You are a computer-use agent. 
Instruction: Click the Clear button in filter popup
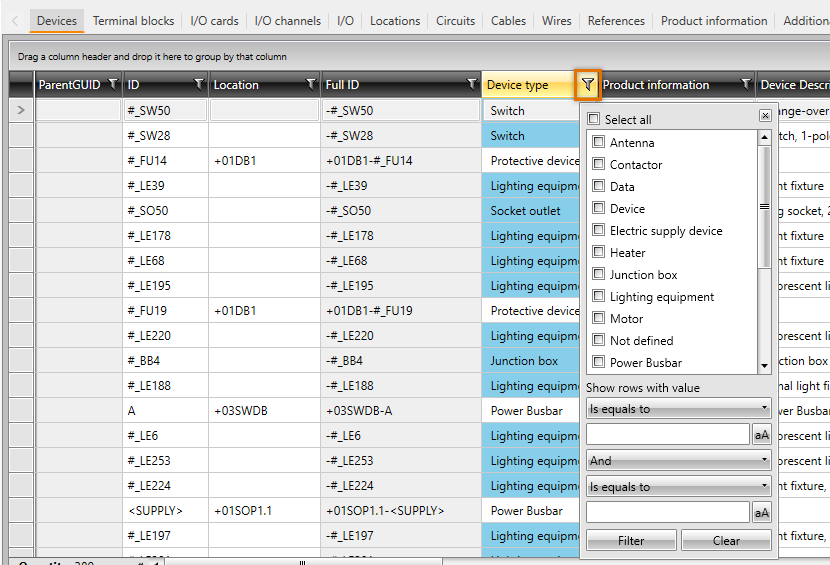point(726,541)
